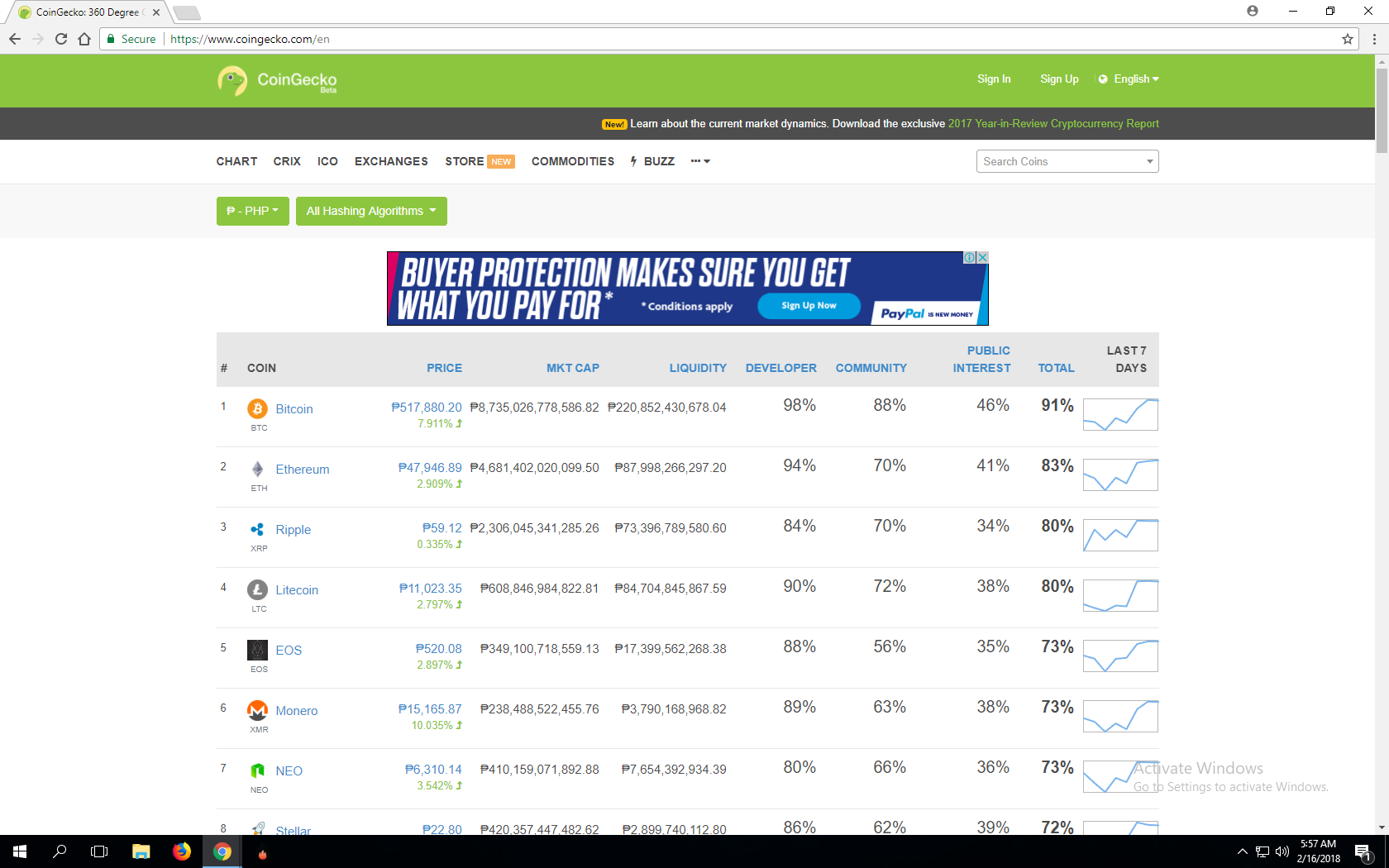This screenshot has width=1389, height=868.
Task: Click the Chrome user profile icon
Action: pos(1253,11)
